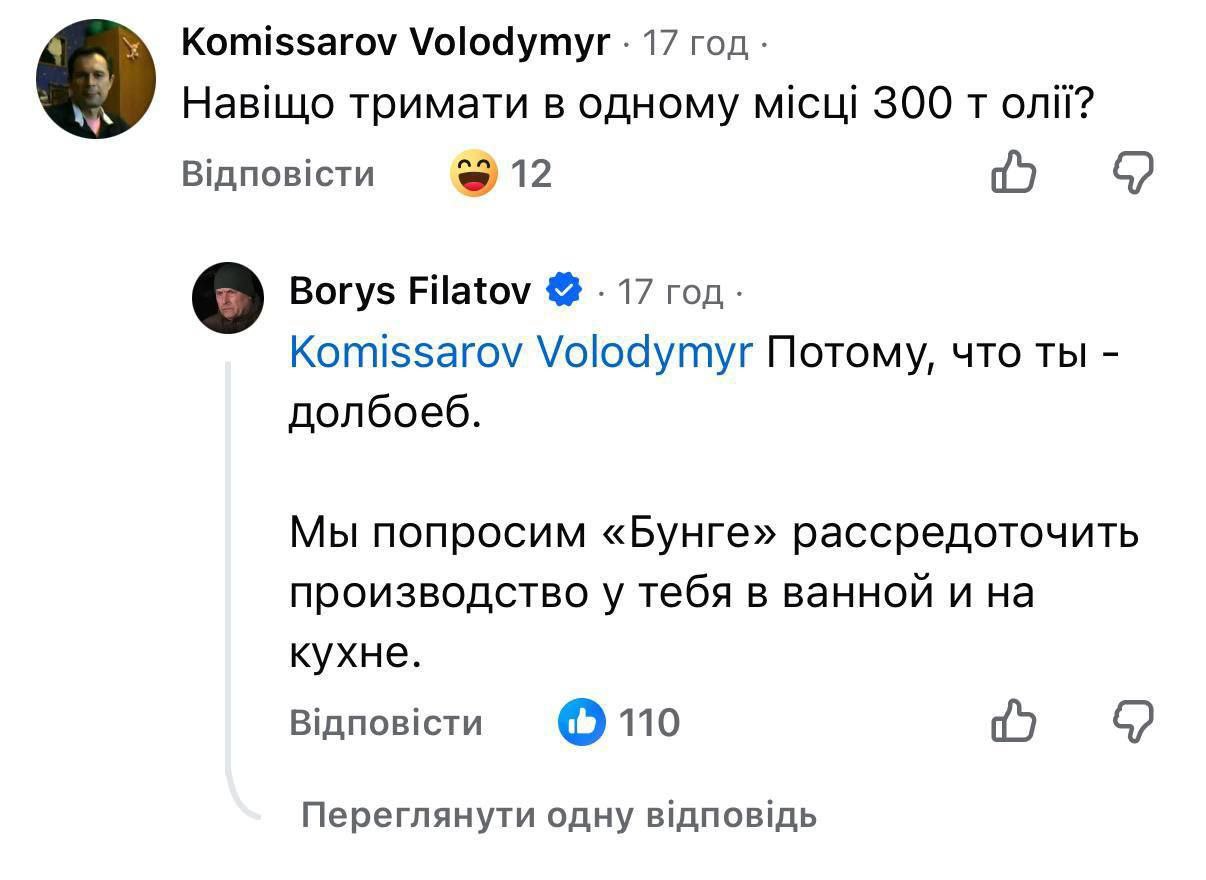
Task: Click the blue like reaction icon
Action: (x=581, y=722)
